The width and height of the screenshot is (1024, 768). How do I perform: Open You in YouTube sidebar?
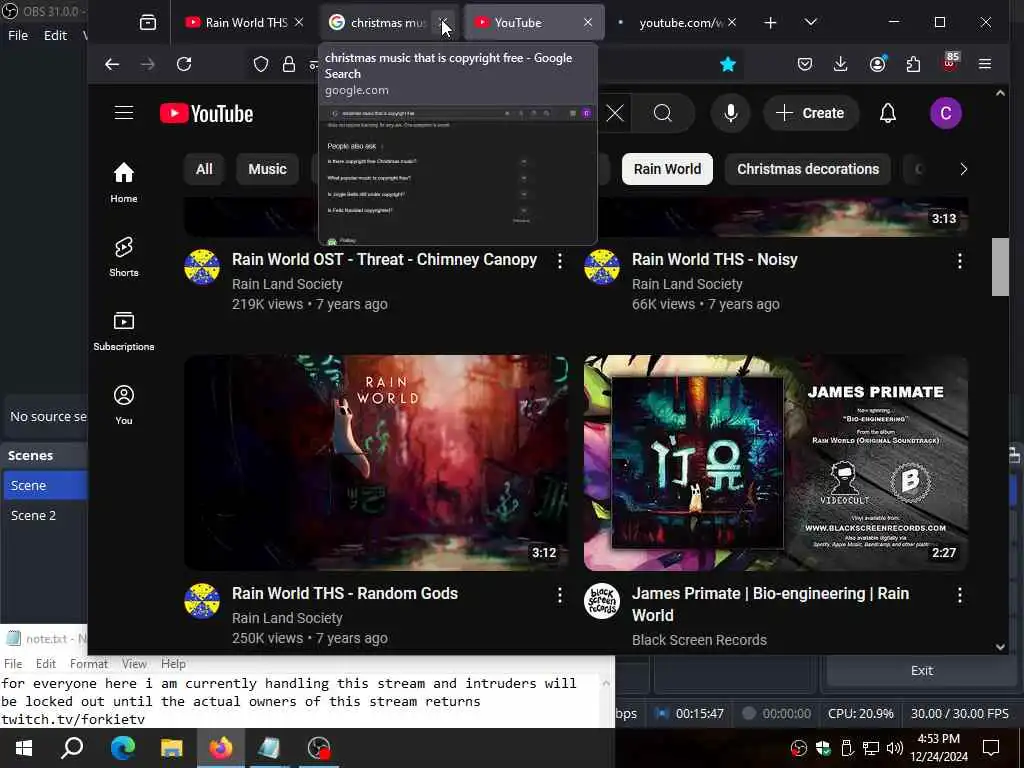(123, 405)
